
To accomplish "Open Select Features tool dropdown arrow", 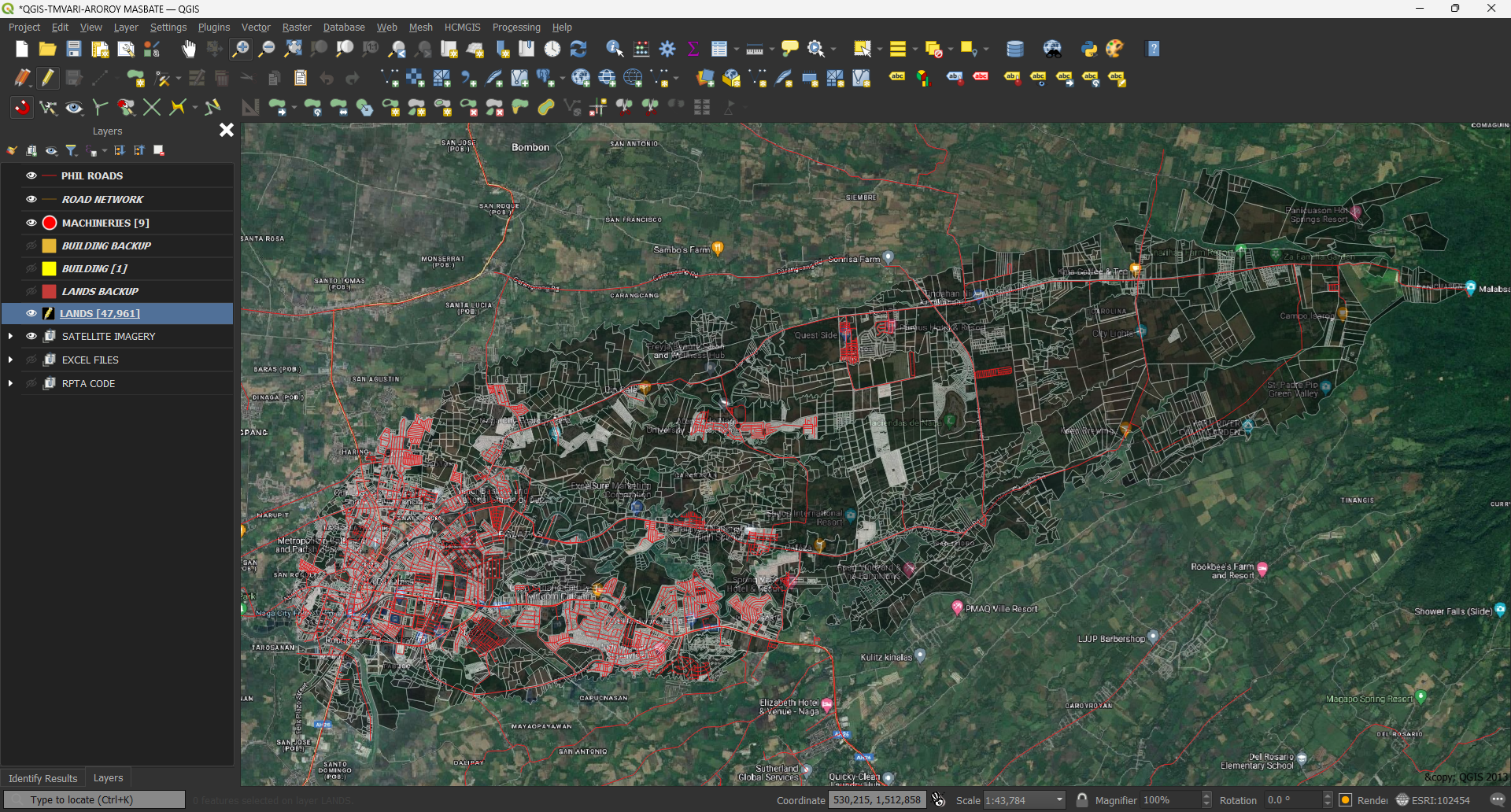I will pyautogui.click(x=879, y=50).
